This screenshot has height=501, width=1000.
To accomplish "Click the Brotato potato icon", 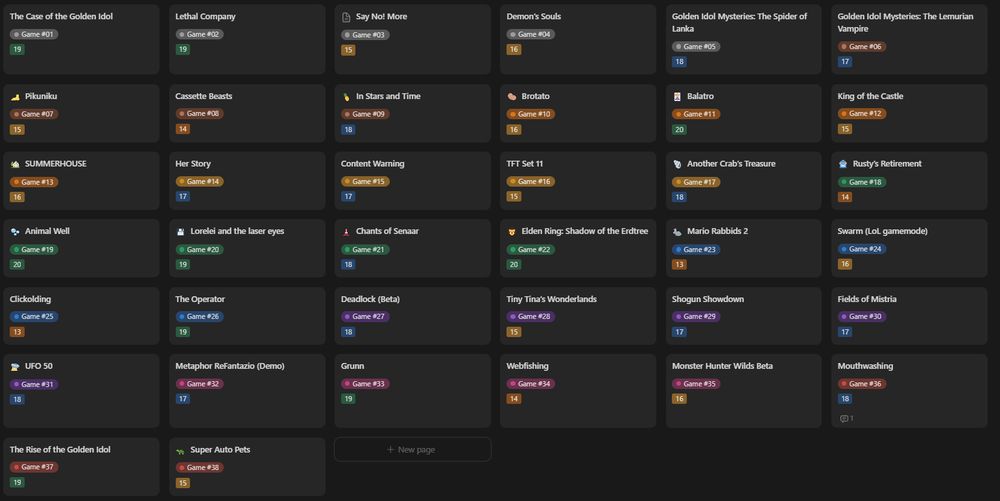I will (x=511, y=97).
